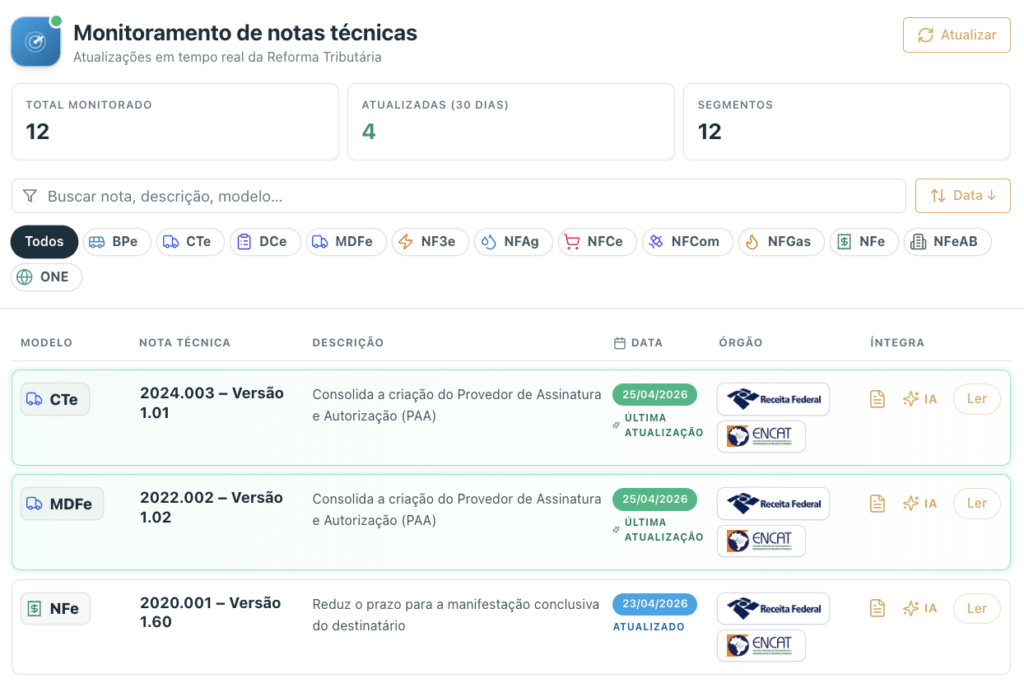
Task: Select the Todos filter chip
Action: [x=44, y=242]
